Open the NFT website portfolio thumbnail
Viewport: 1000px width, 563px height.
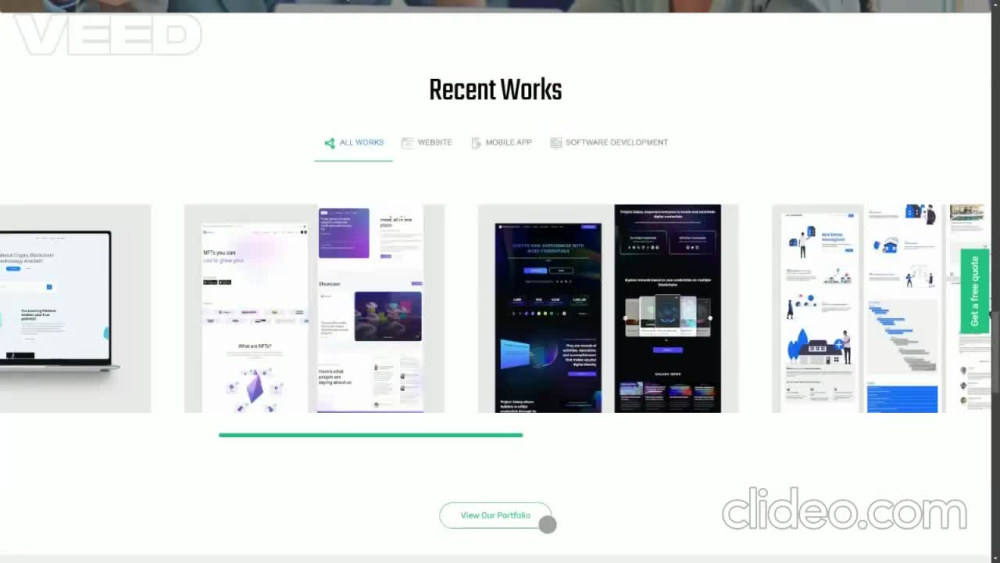coord(314,309)
